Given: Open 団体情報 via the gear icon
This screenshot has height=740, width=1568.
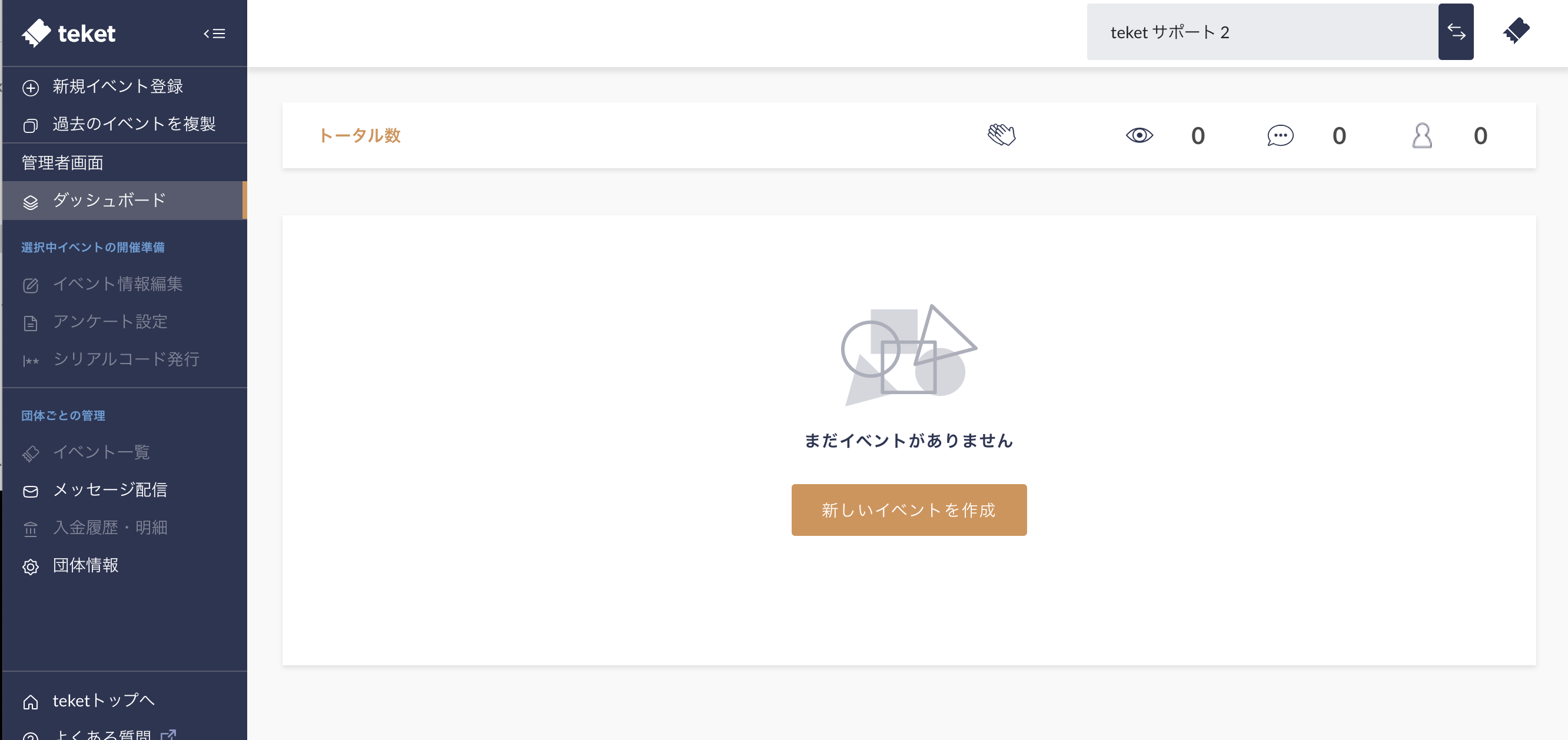Looking at the screenshot, I should pyautogui.click(x=30, y=567).
